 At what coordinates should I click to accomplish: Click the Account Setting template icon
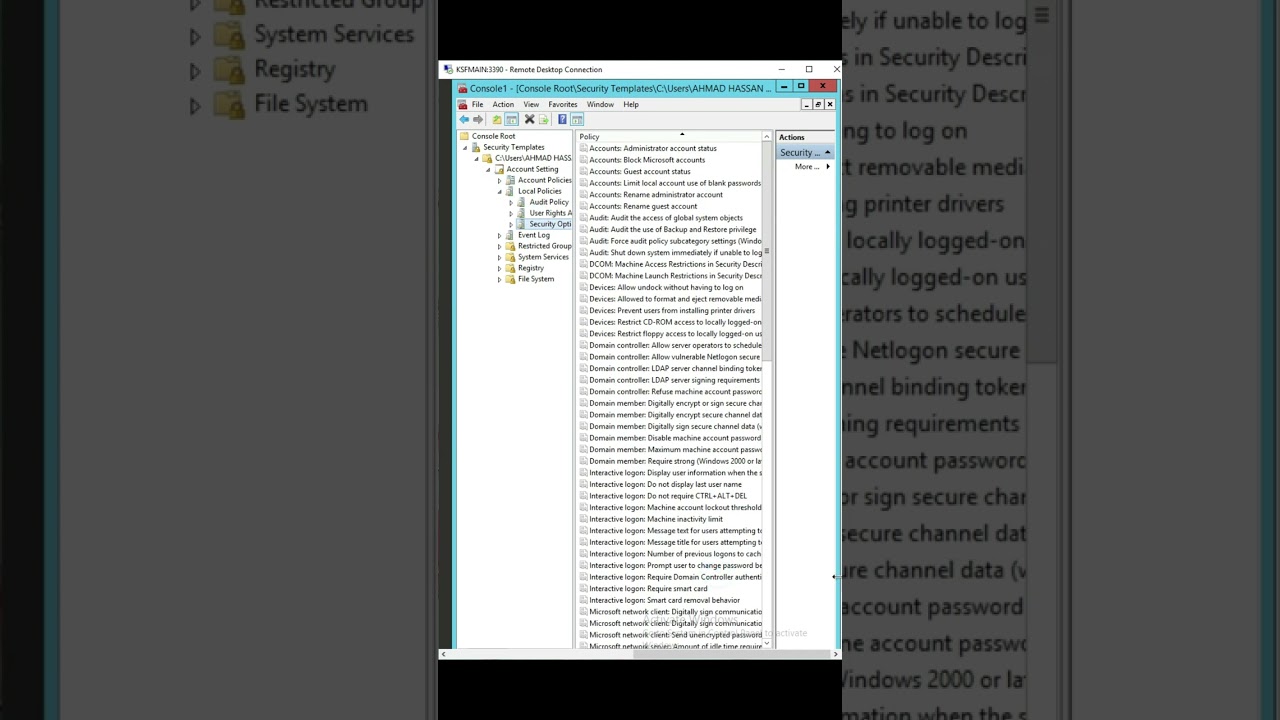(499, 169)
